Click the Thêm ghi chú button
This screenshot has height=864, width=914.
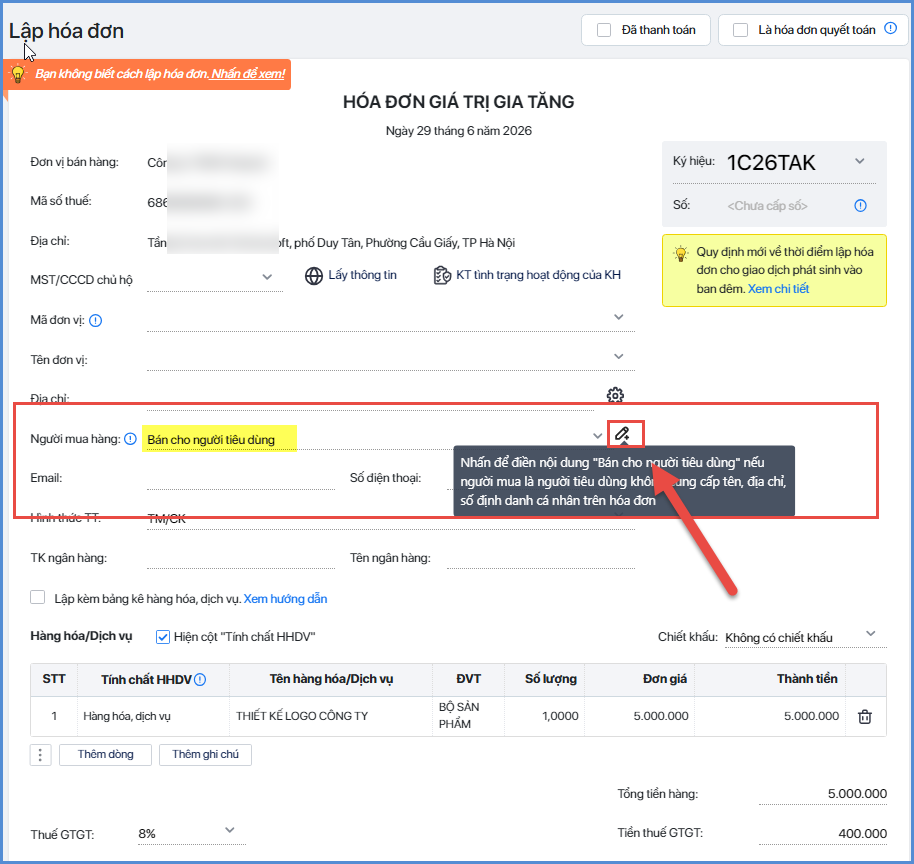pyautogui.click(x=205, y=754)
